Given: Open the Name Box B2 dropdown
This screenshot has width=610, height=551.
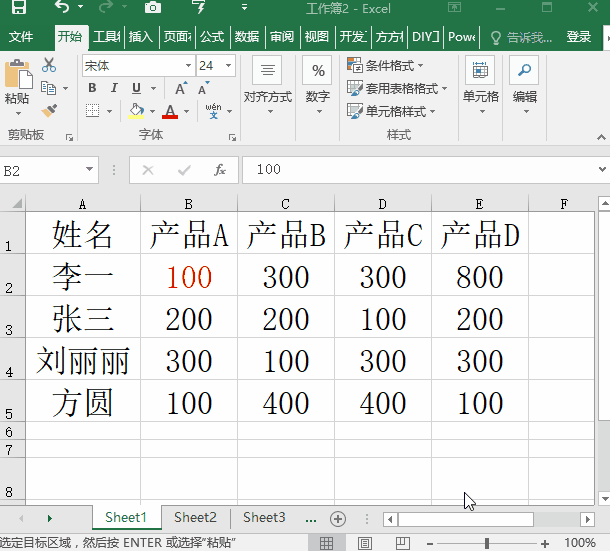Looking at the screenshot, I should (x=89, y=169).
